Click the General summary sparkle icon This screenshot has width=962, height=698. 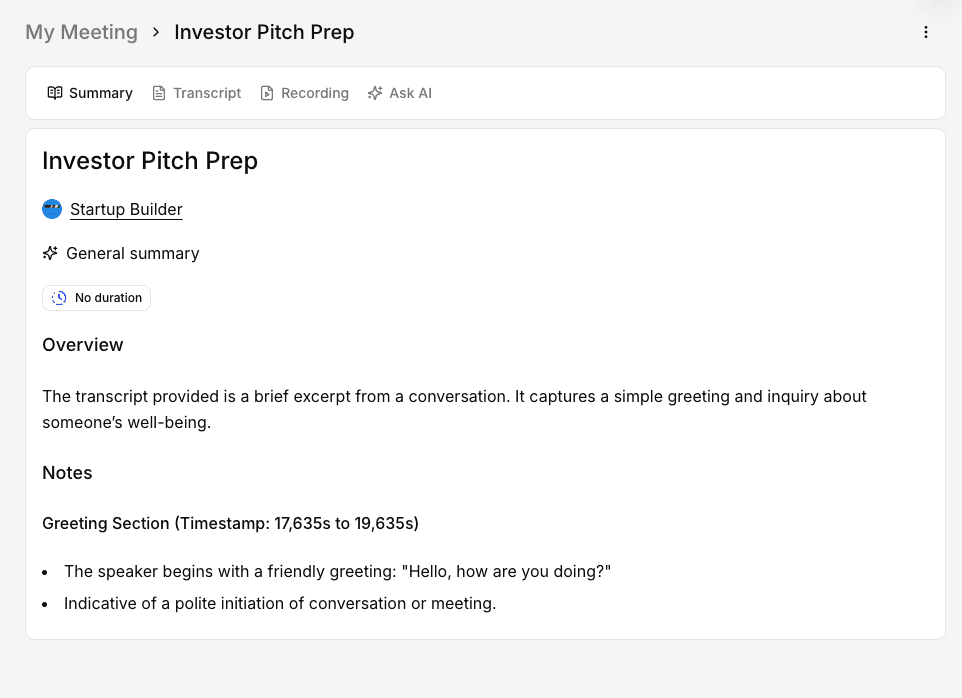tap(50, 253)
